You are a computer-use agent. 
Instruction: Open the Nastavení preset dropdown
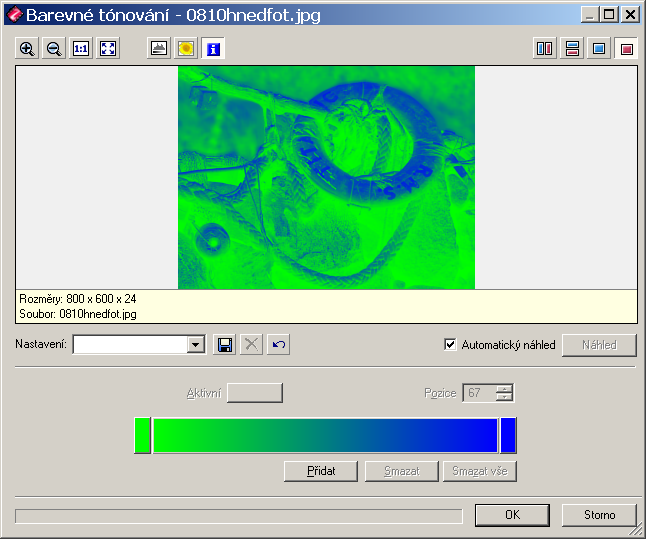(196, 345)
